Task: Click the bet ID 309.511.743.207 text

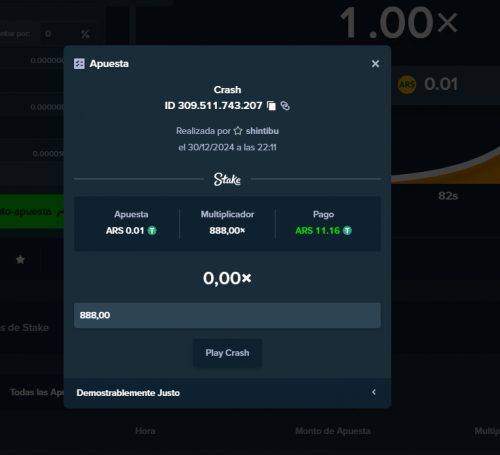Action: click(213, 106)
